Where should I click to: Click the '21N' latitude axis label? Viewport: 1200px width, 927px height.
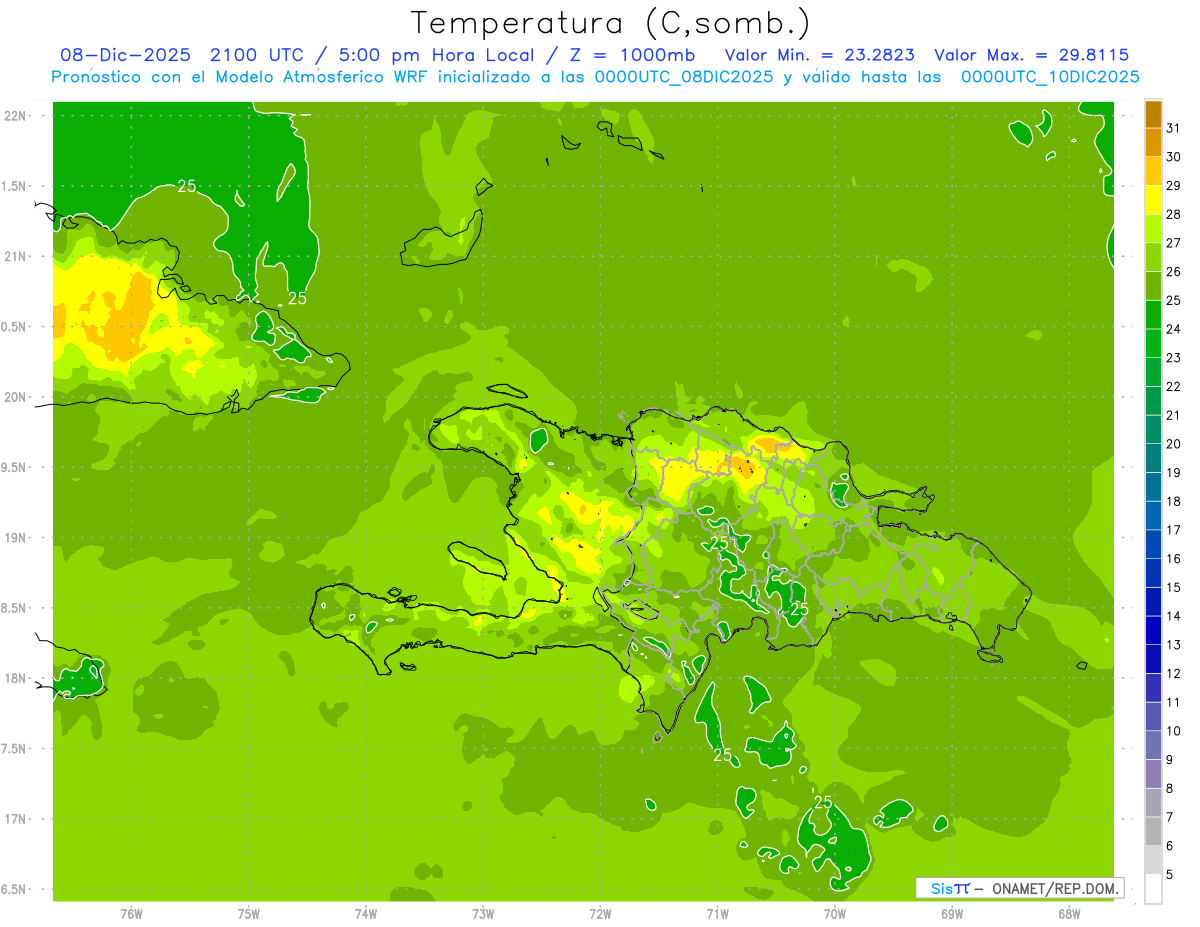(x=15, y=257)
